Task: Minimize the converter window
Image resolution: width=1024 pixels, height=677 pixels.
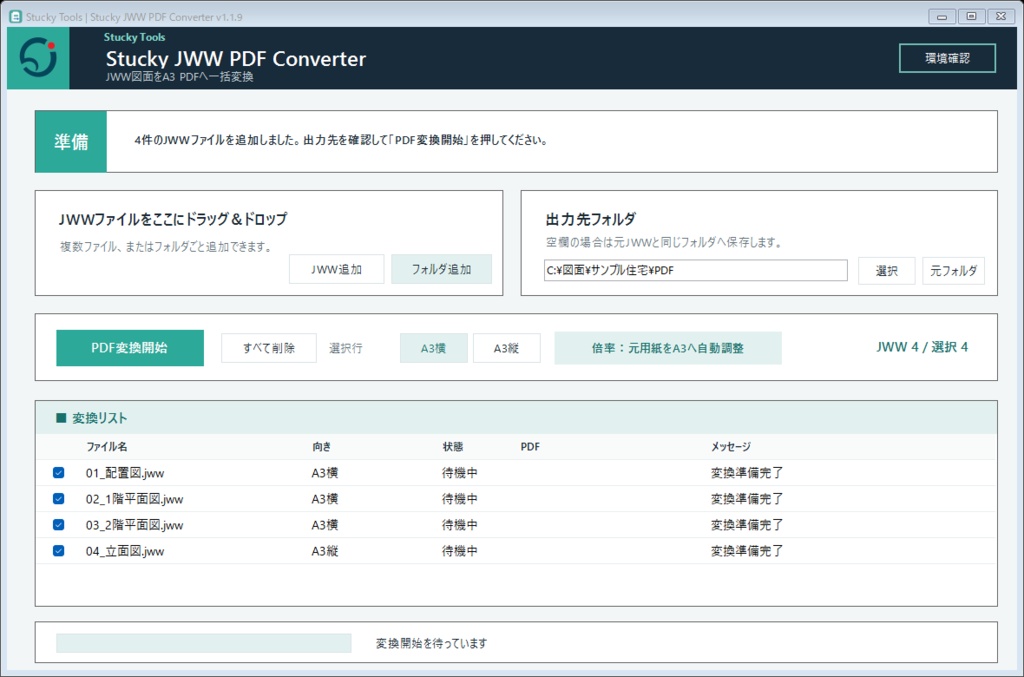Action: click(x=942, y=16)
